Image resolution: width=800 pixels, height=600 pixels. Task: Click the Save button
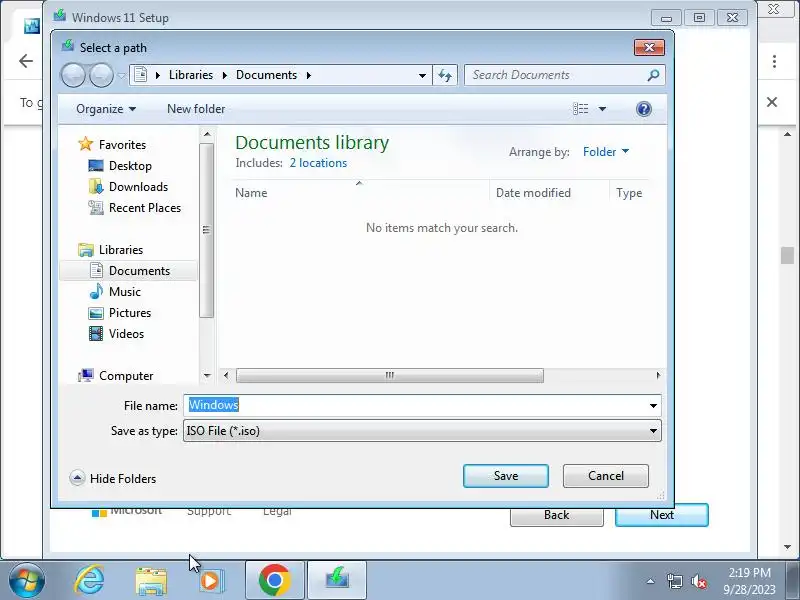point(506,476)
